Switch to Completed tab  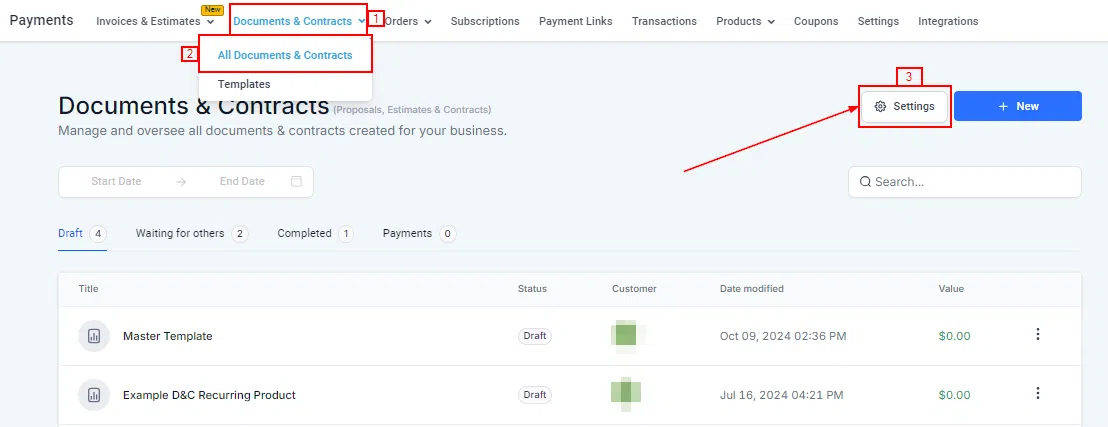[x=315, y=233]
